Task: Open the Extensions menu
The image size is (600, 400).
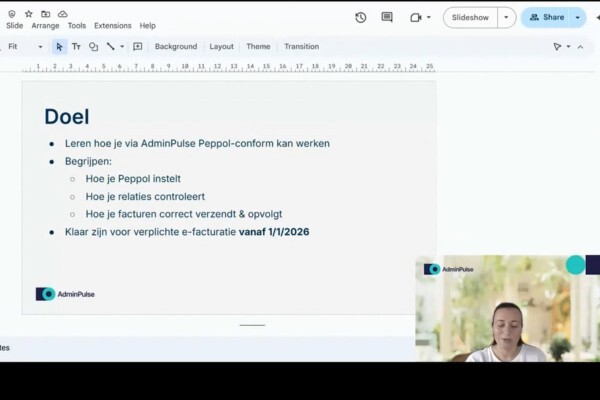Action: (x=113, y=26)
